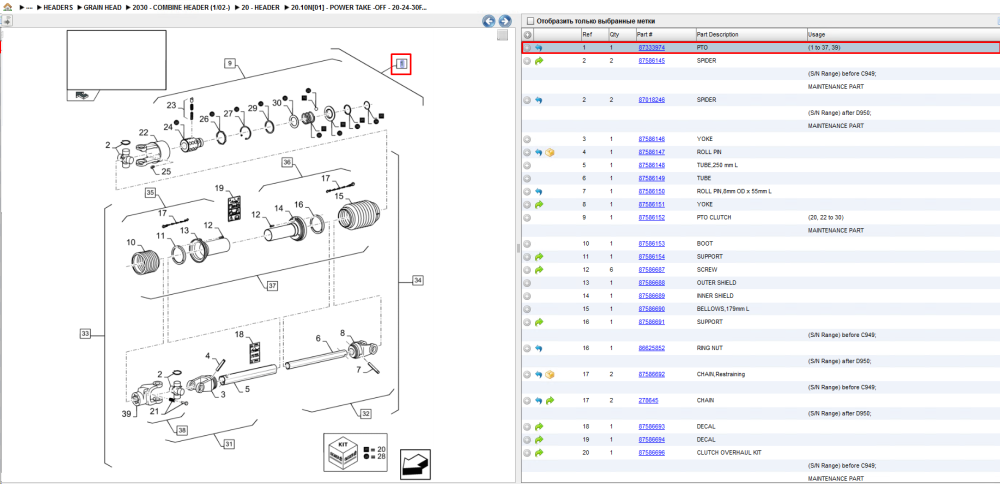Click callout 35 in the diagram
This screenshot has height=484, width=1000.
(151, 192)
